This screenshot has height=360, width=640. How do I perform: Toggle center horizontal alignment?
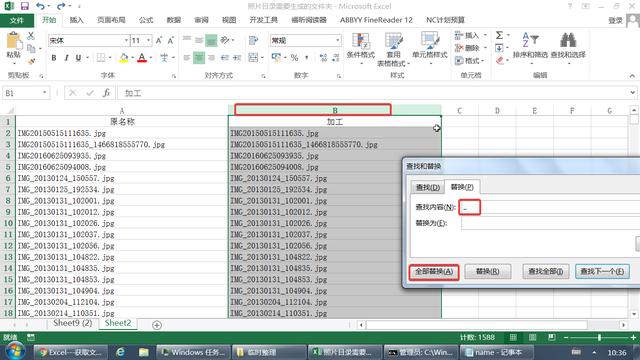click(x=199, y=58)
